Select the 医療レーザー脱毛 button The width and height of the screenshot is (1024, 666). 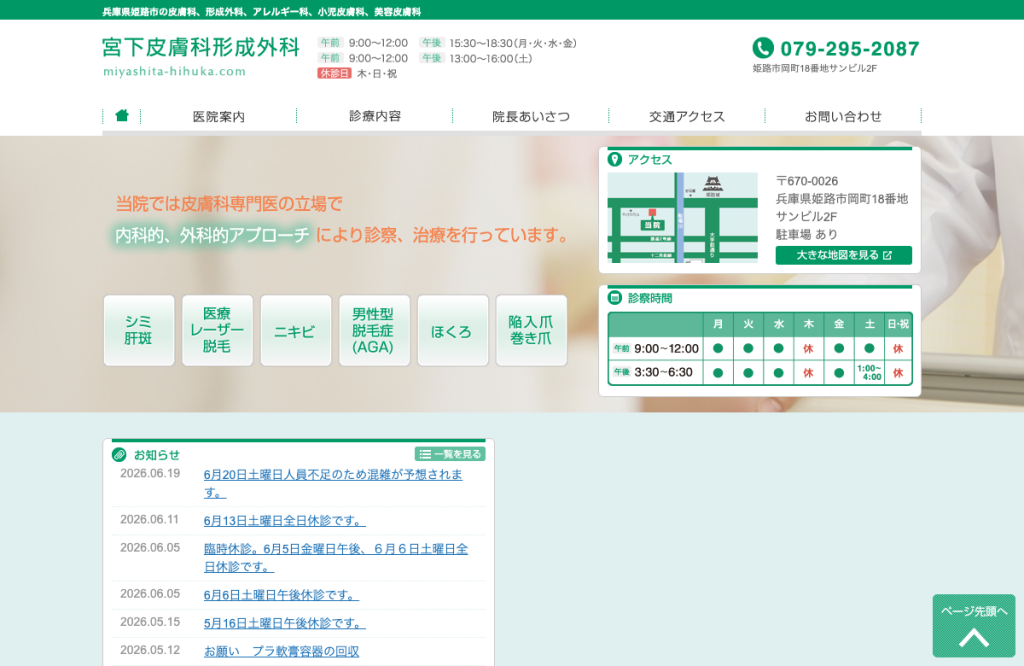pyautogui.click(x=217, y=330)
